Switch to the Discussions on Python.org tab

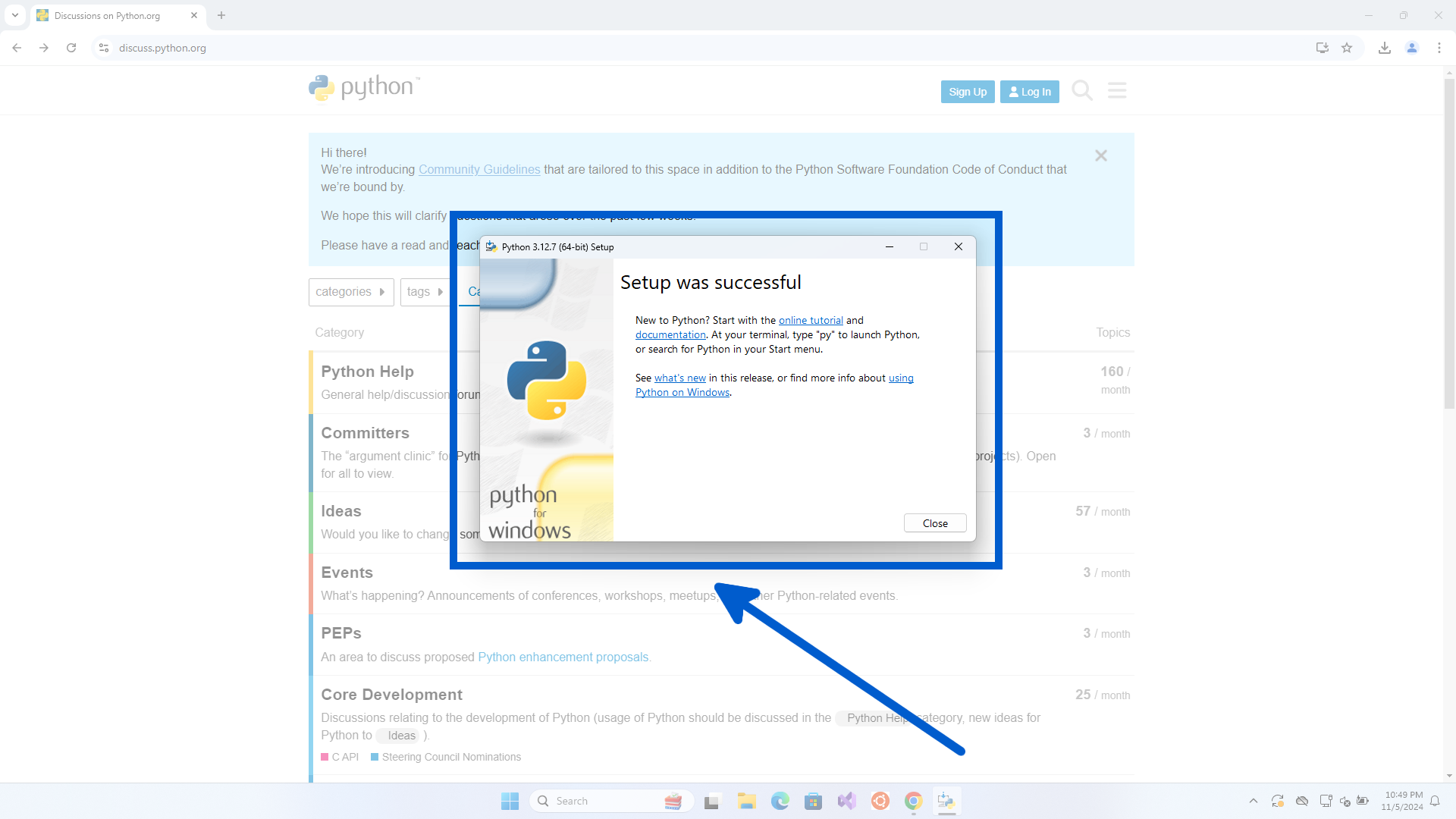tap(106, 15)
